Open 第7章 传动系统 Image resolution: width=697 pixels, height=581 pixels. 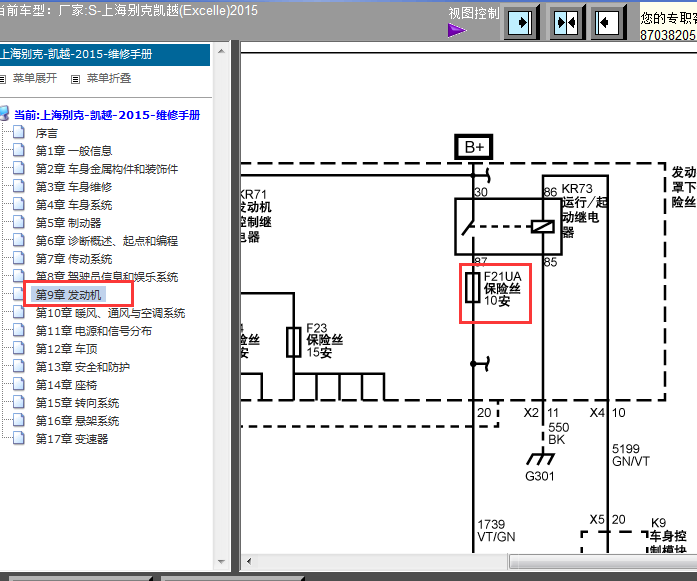tap(74, 259)
